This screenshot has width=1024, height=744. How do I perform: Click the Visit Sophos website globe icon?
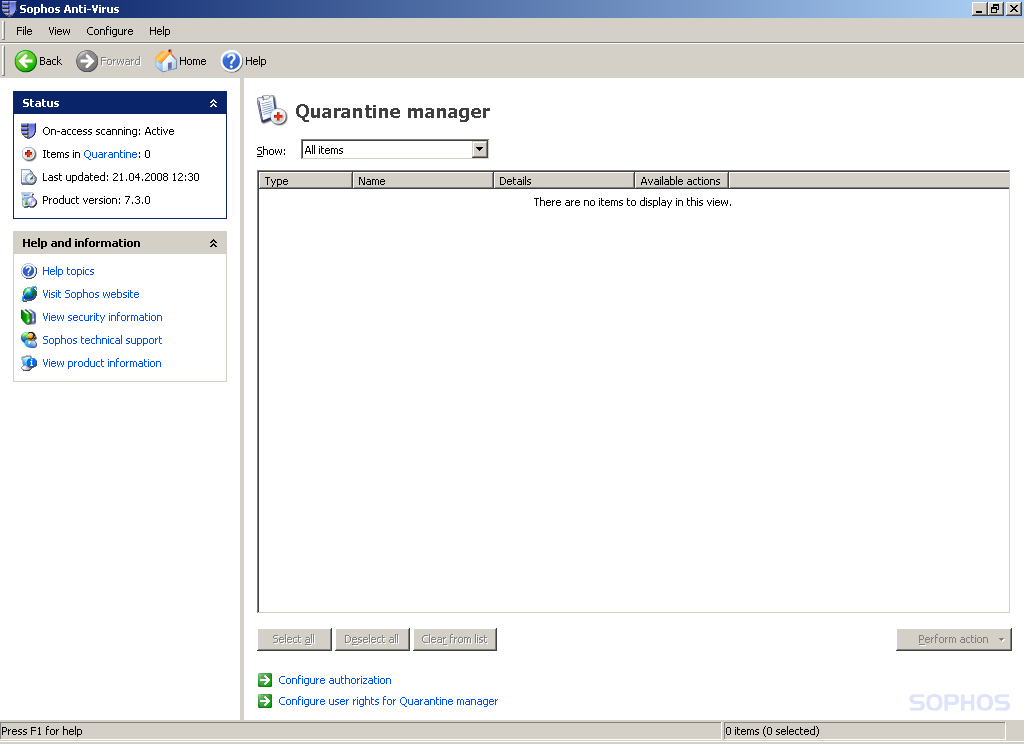29,294
